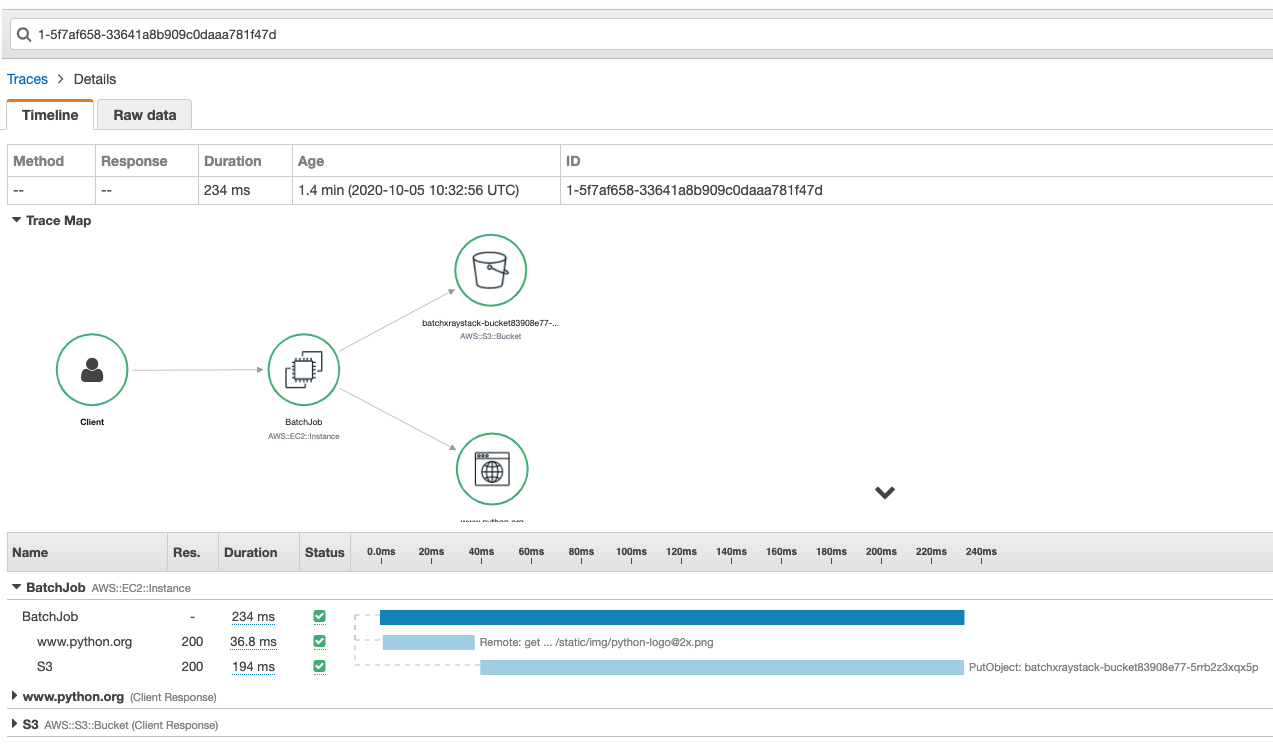Select the S3 bucket icon for batchxraystack-bucket
Screen dimensions: 1273x749
(490, 269)
